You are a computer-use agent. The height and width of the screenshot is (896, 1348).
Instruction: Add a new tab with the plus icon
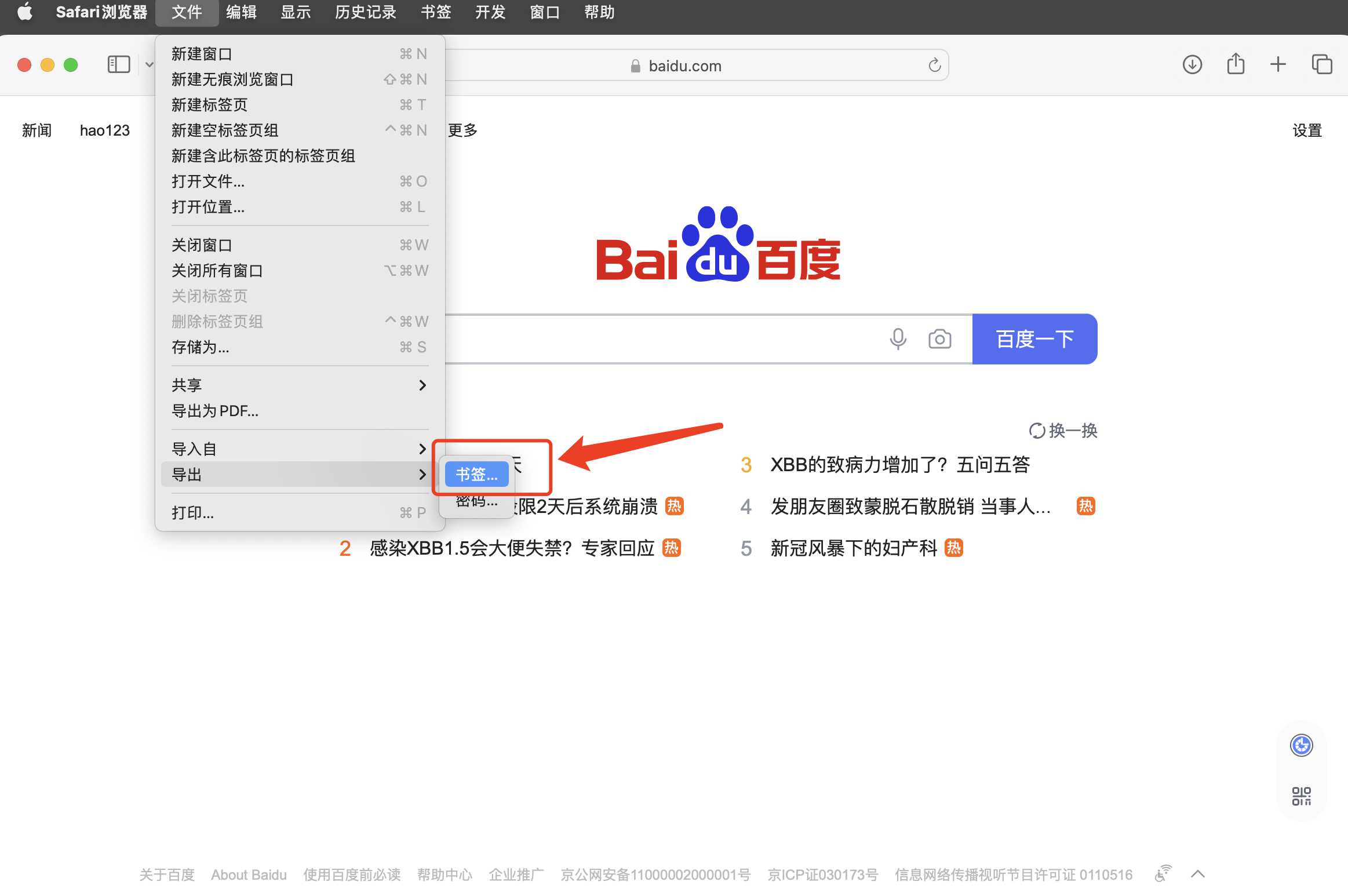(1278, 64)
